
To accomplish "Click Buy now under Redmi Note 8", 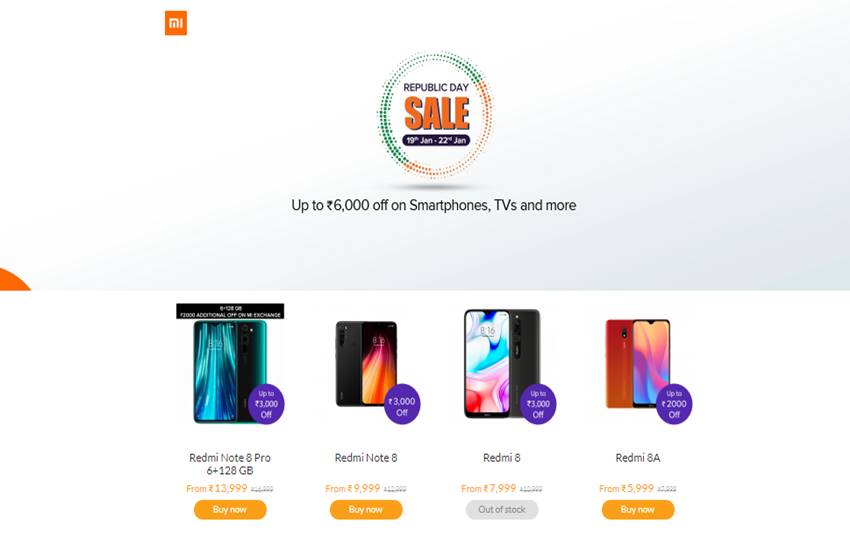I will (366, 509).
